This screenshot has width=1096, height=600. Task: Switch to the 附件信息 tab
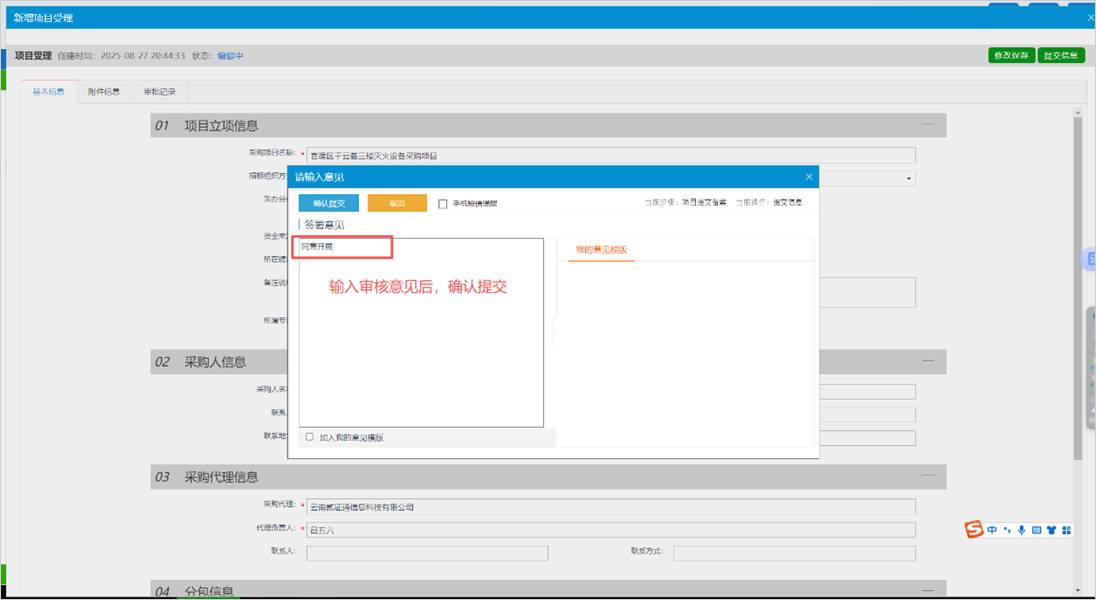tap(103, 92)
